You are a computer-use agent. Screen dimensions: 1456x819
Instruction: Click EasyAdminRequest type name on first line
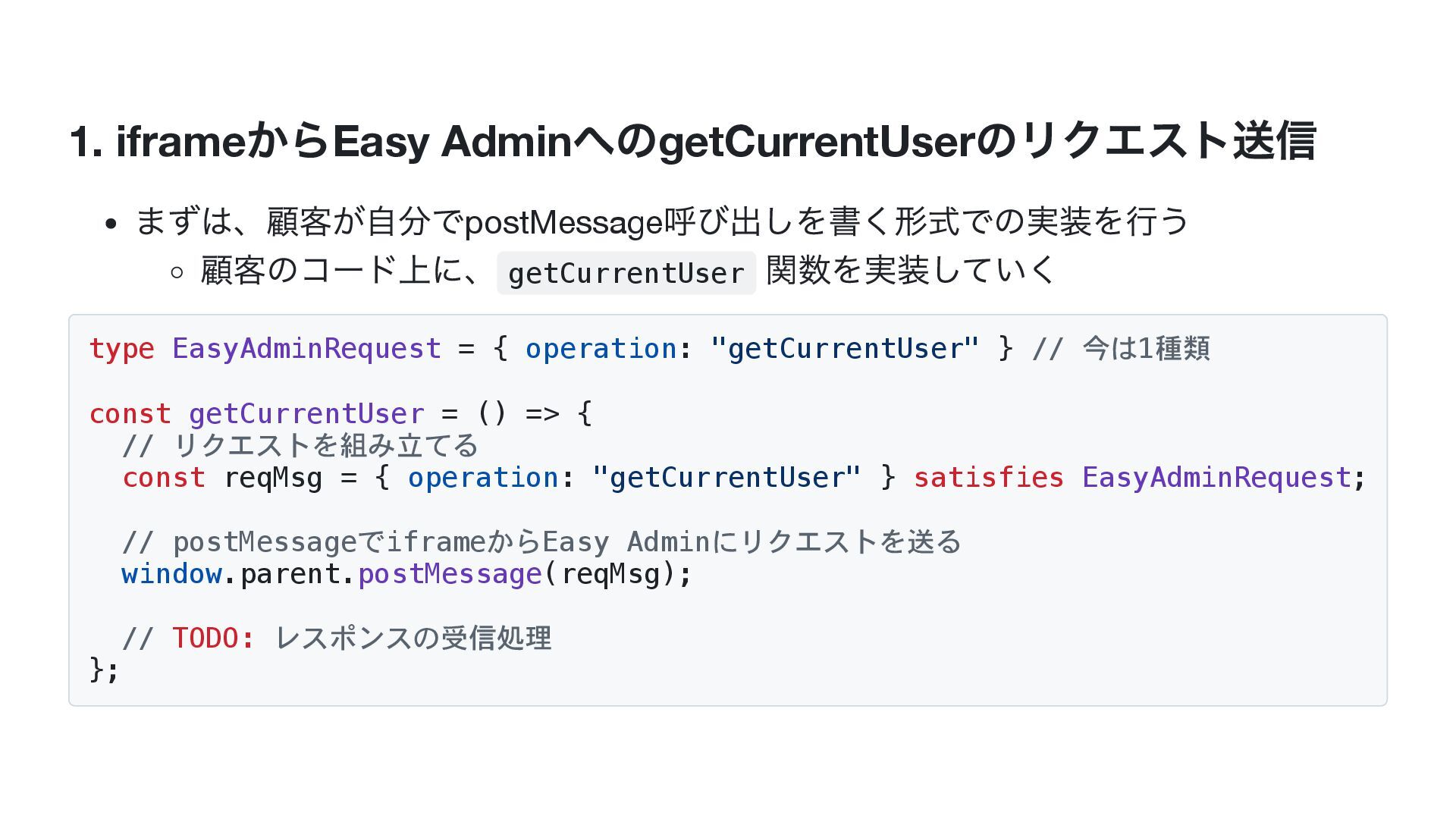coord(306,349)
